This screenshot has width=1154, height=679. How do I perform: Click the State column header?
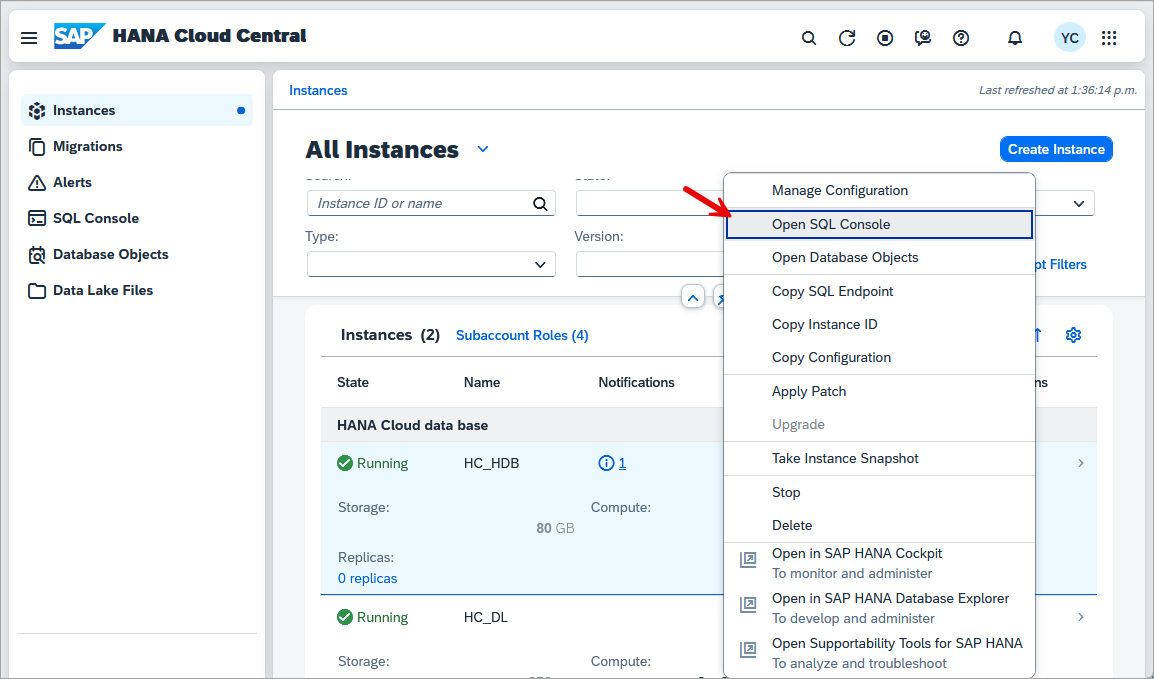353,383
